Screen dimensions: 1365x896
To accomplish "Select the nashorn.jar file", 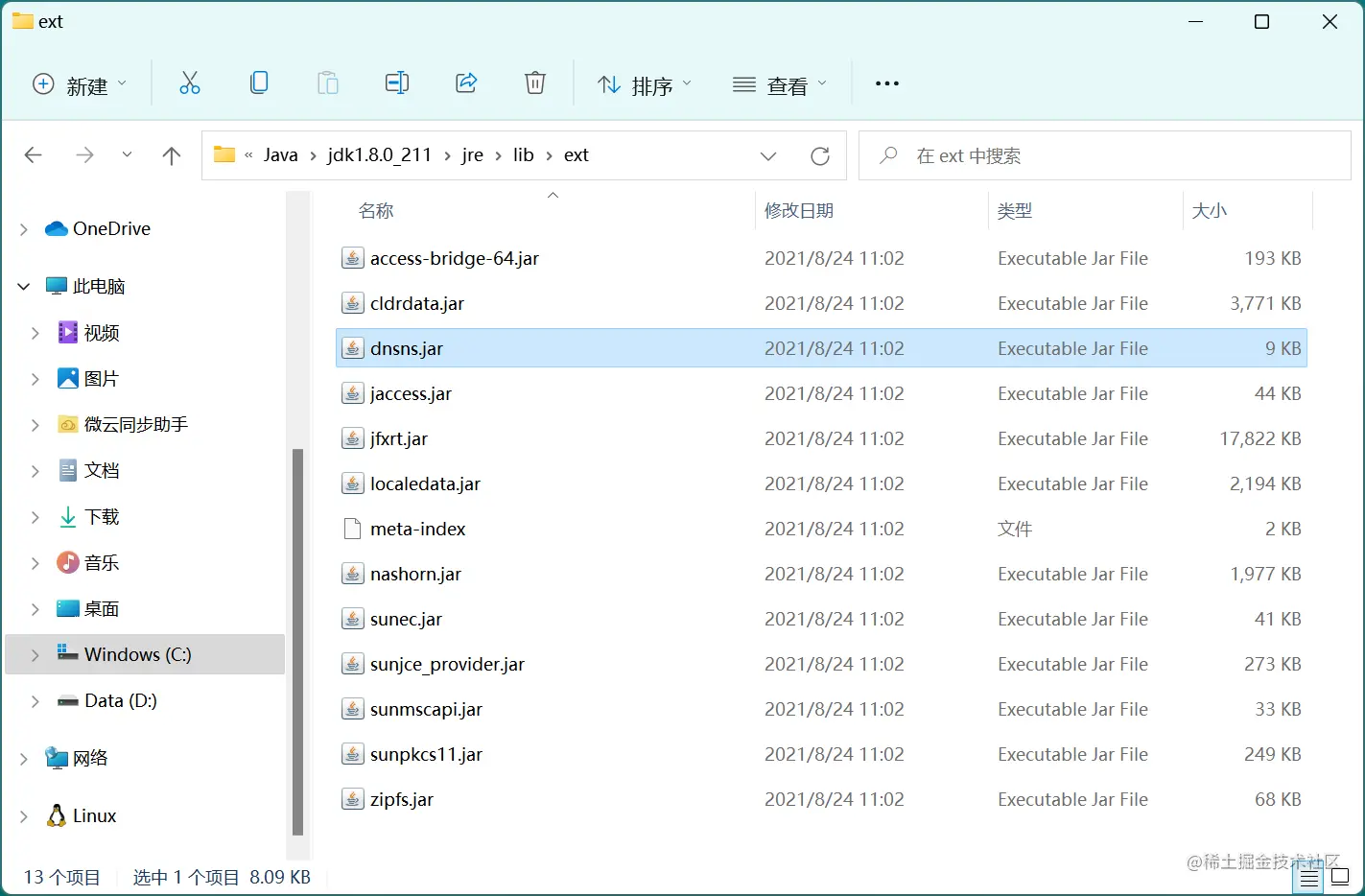I will click(821, 574).
